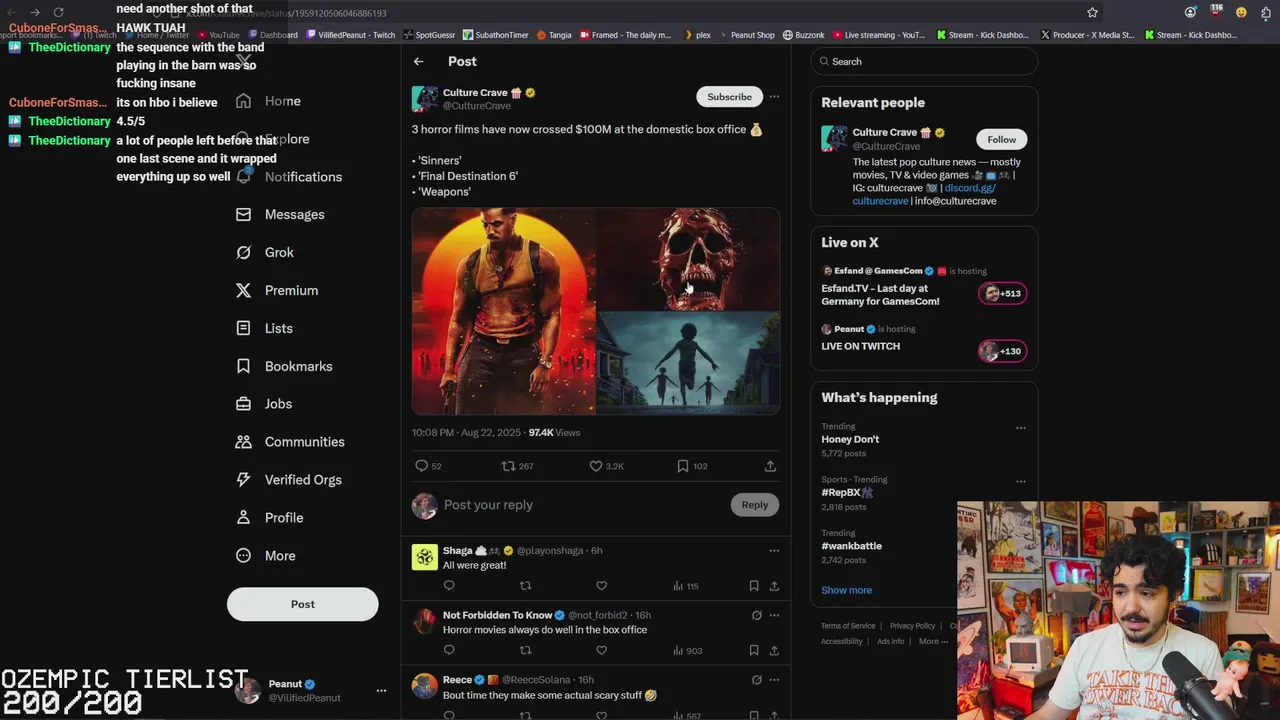Like Shaga's reply All were great
The width and height of the screenshot is (1280, 720).
[x=601, y=586]
